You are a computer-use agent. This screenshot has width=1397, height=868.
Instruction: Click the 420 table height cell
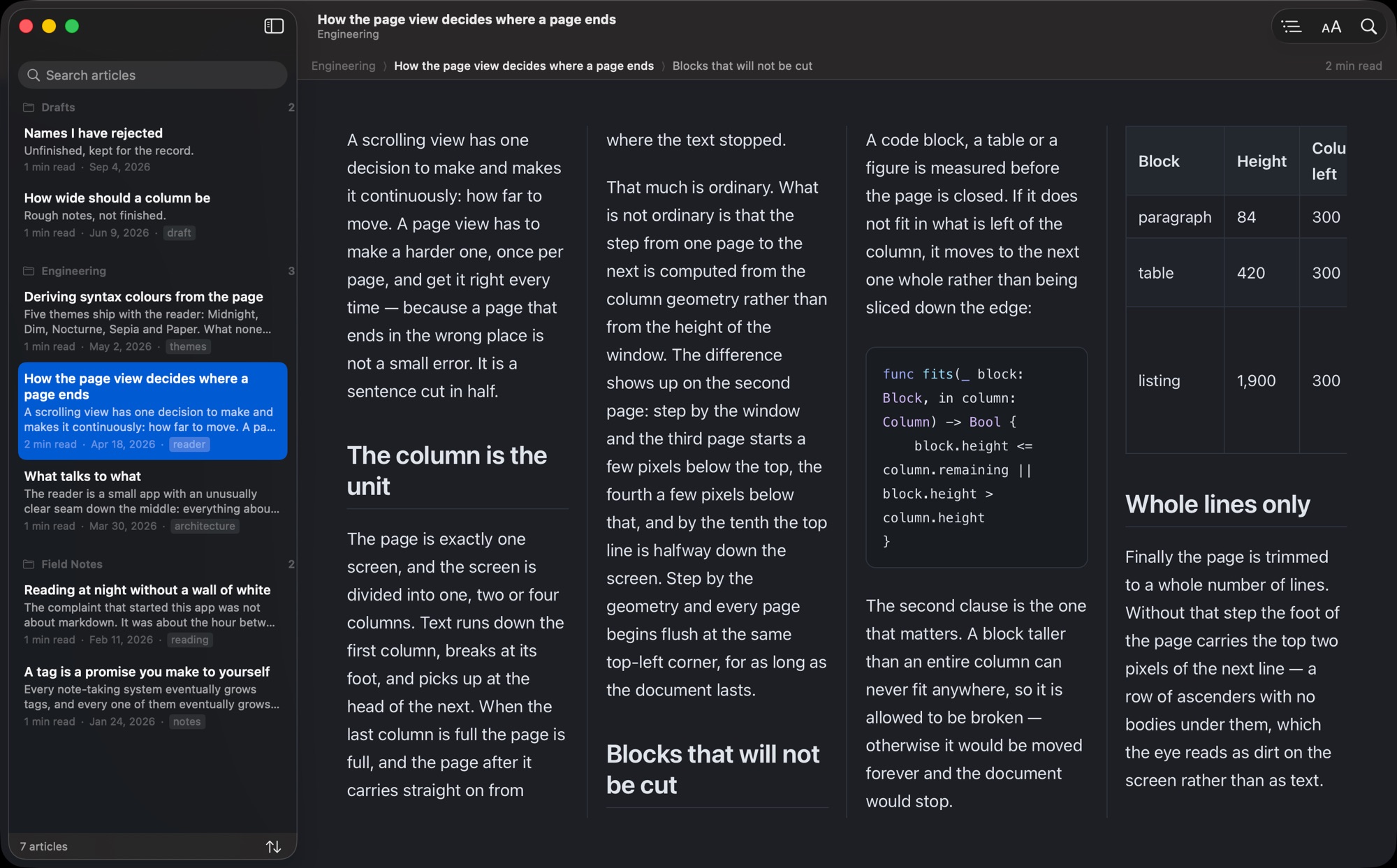1261,272
